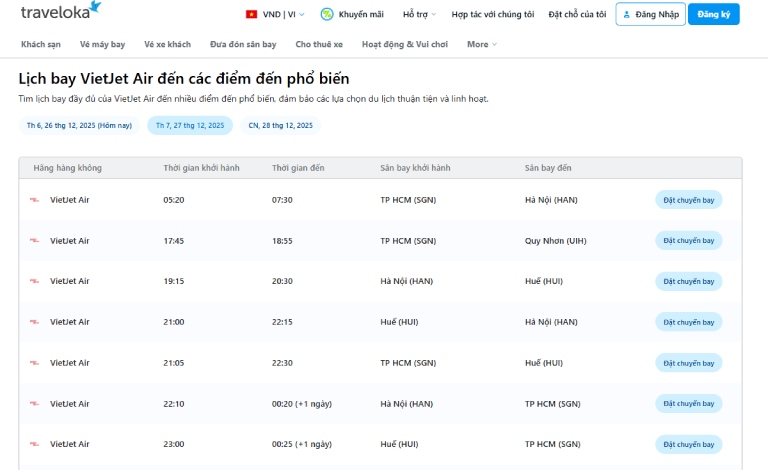This screenshot has width=768, height=470.
Task: Select the CN, 28 thg 12 date
Action: [x=280, y=126]
